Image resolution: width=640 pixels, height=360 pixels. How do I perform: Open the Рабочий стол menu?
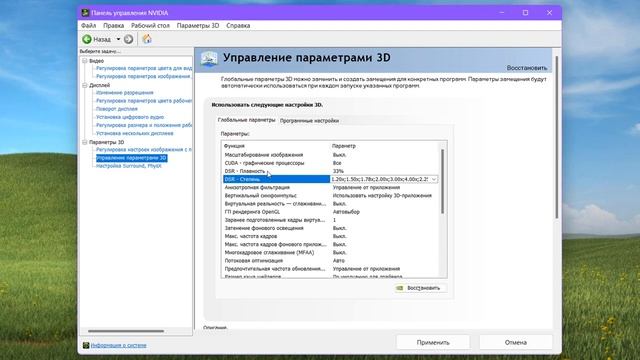tap(150, 25)
